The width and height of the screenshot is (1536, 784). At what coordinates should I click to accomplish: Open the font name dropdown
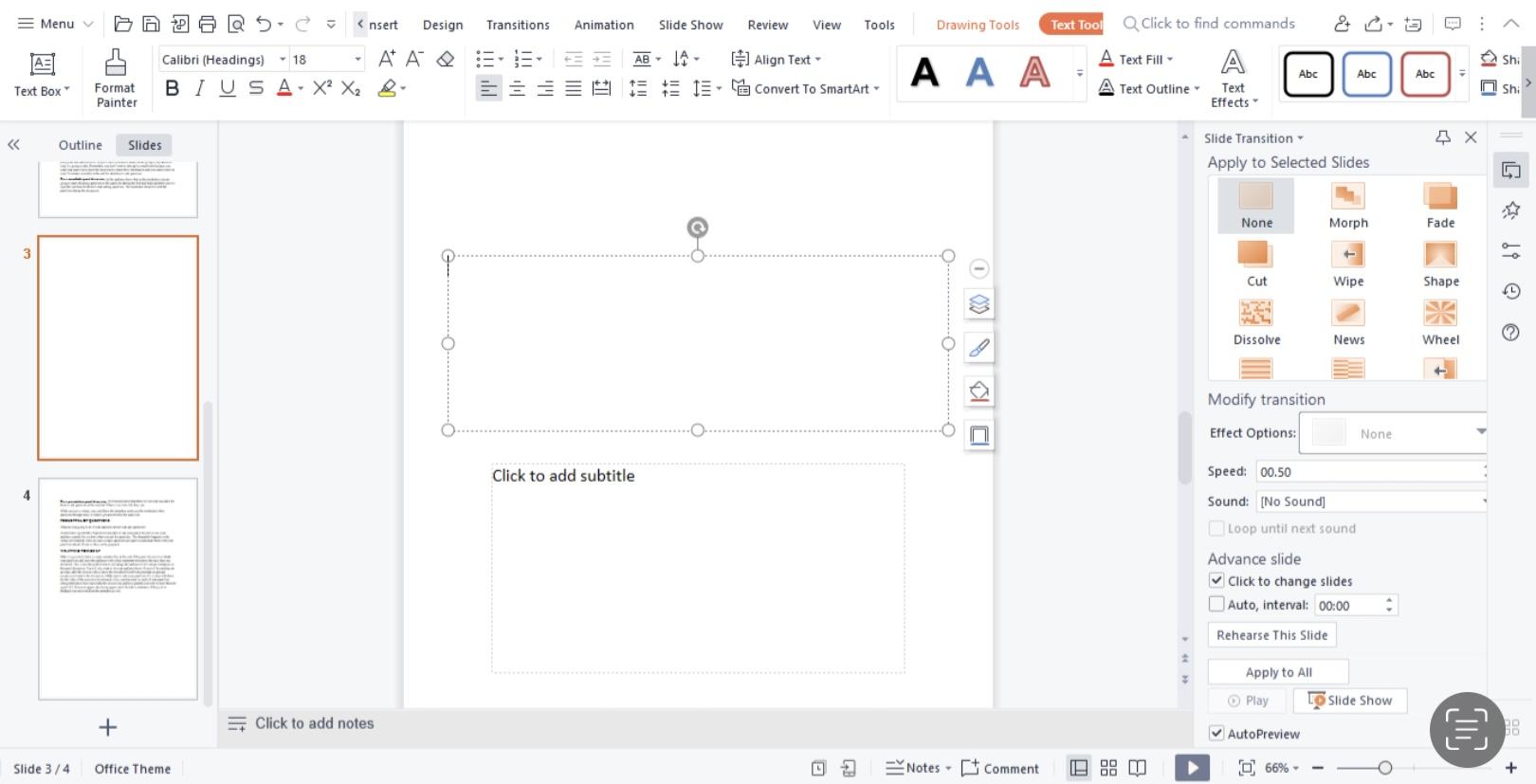[x=283, y=59]
